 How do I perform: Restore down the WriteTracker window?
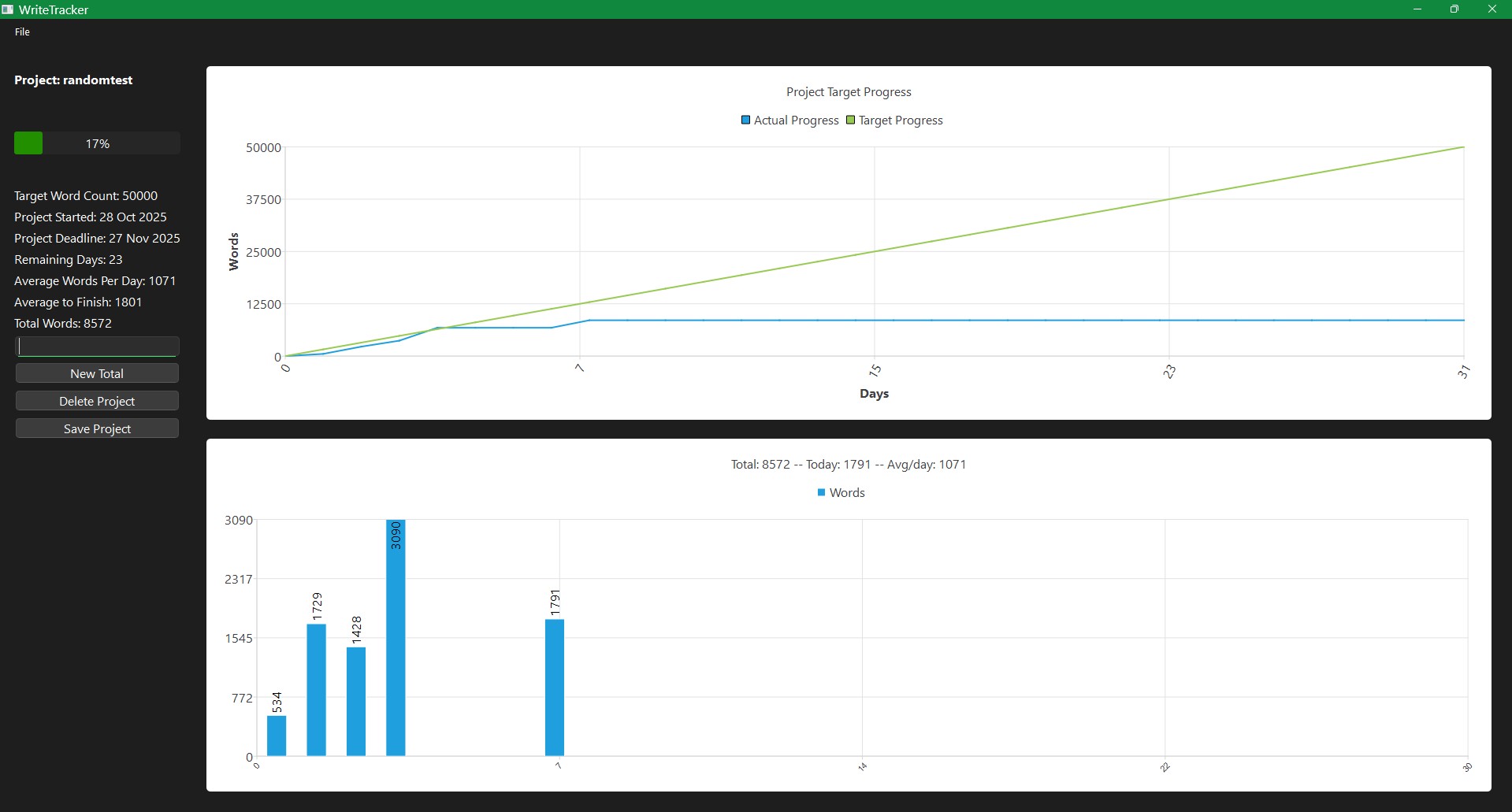1454,9
